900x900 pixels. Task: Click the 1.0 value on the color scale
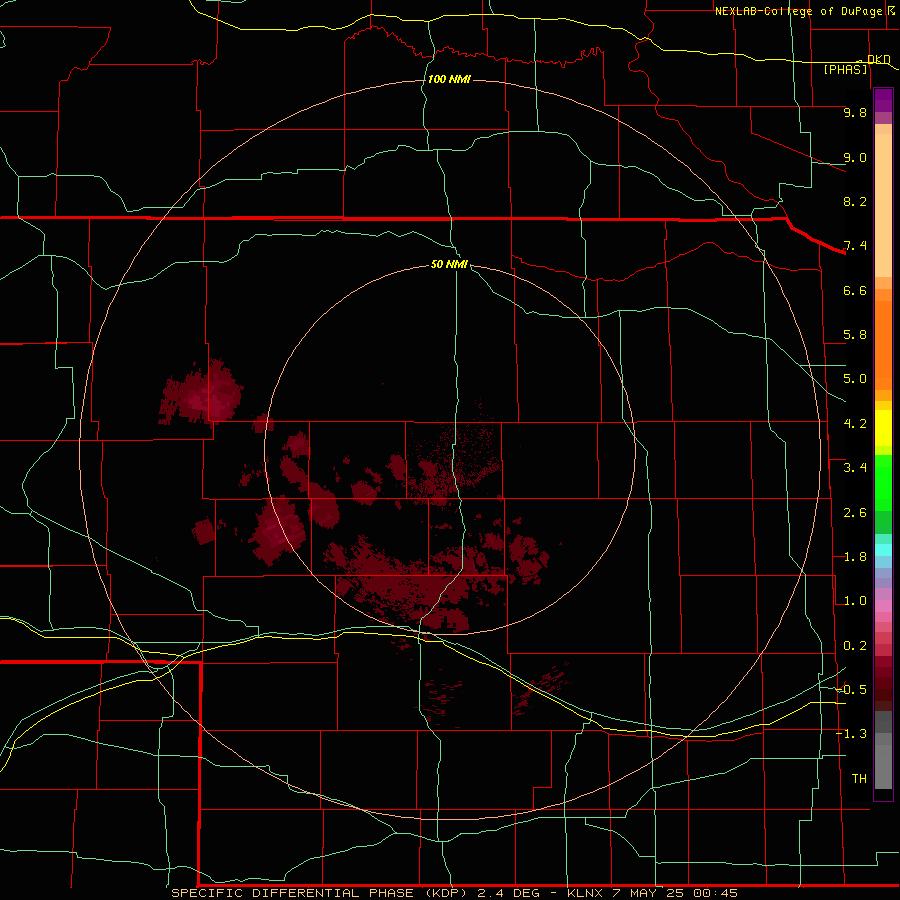coord(855,601)
